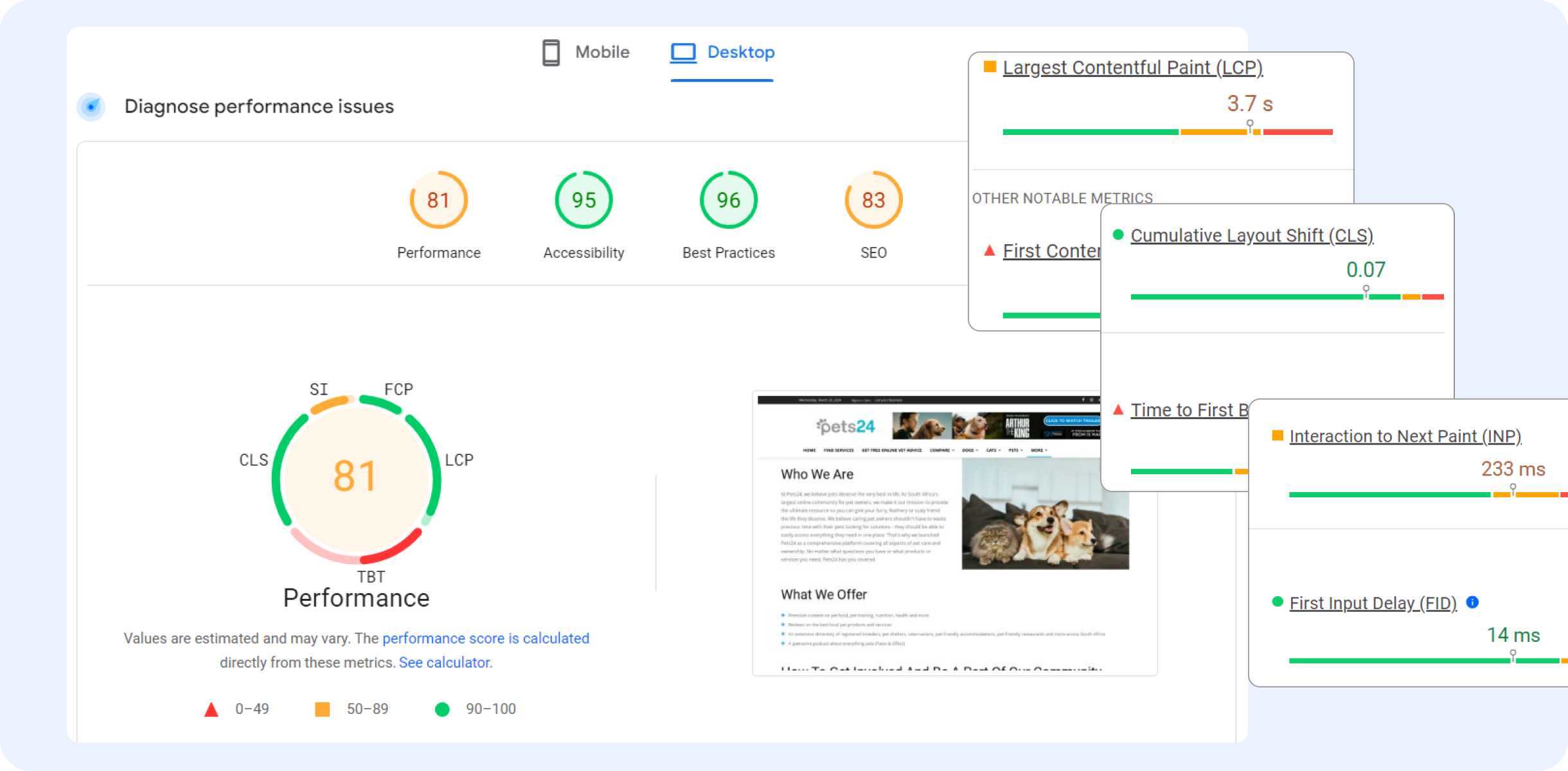Follow the Interaction to Next Paint (INP) link
This screenshot has height=771, width=1568.
(x=1405, y=436)
